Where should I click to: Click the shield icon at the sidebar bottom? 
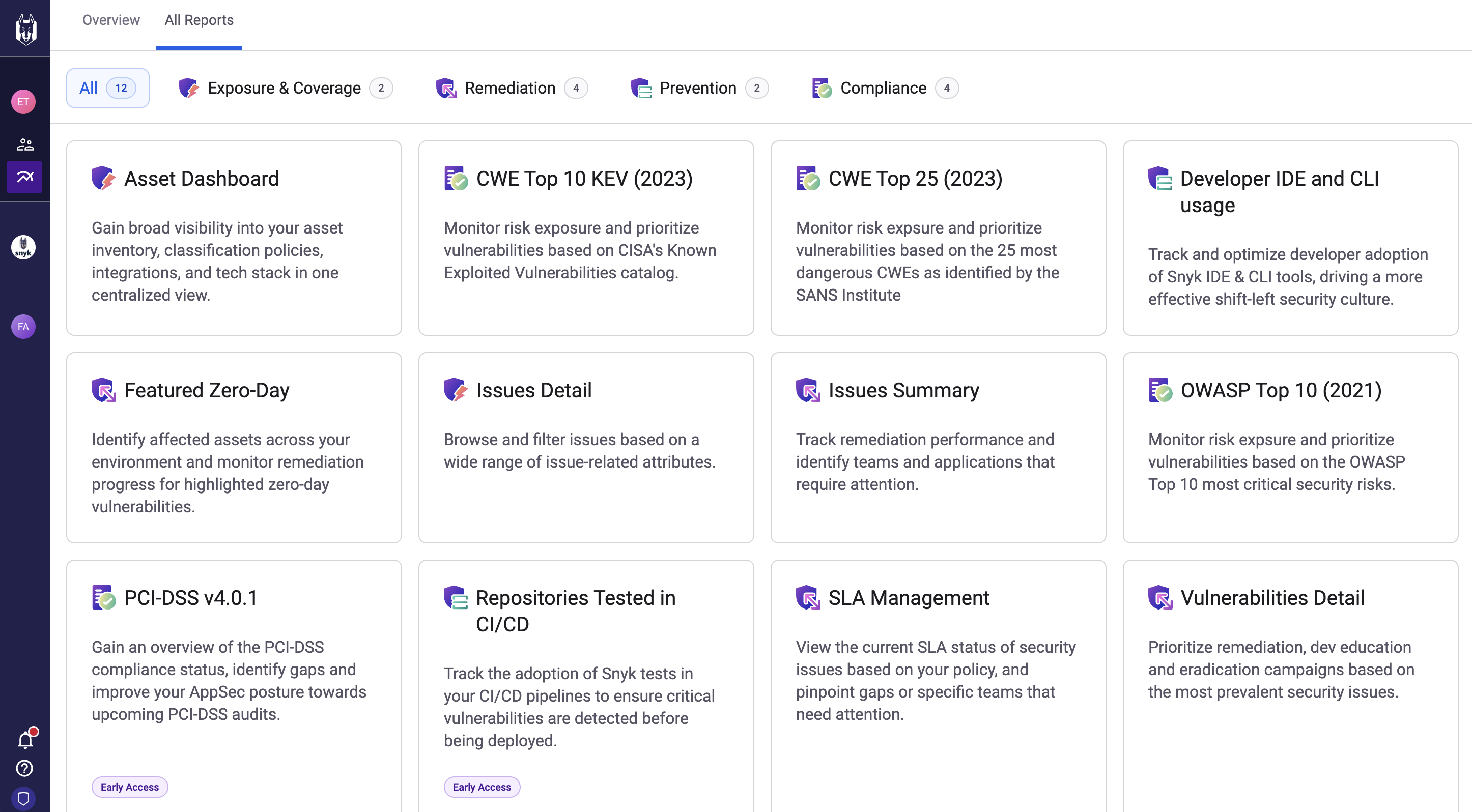23,798
